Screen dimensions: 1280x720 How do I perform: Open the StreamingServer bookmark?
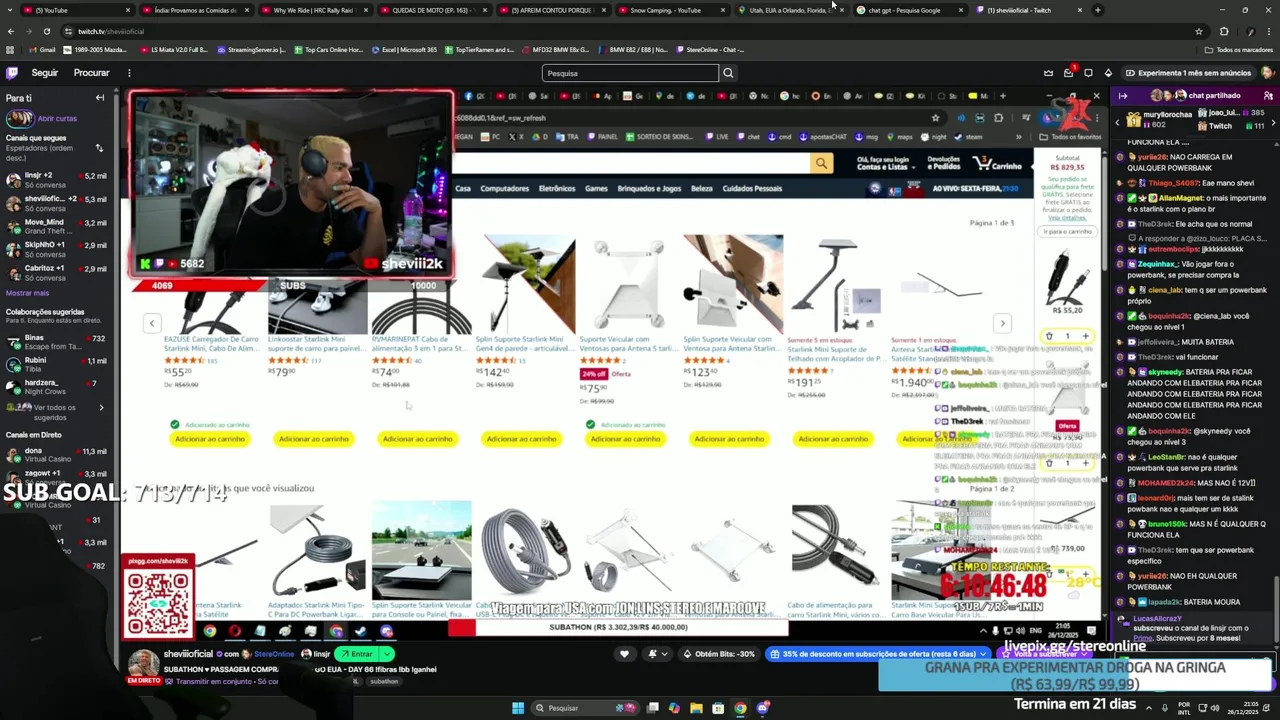[x=251, y=49]
